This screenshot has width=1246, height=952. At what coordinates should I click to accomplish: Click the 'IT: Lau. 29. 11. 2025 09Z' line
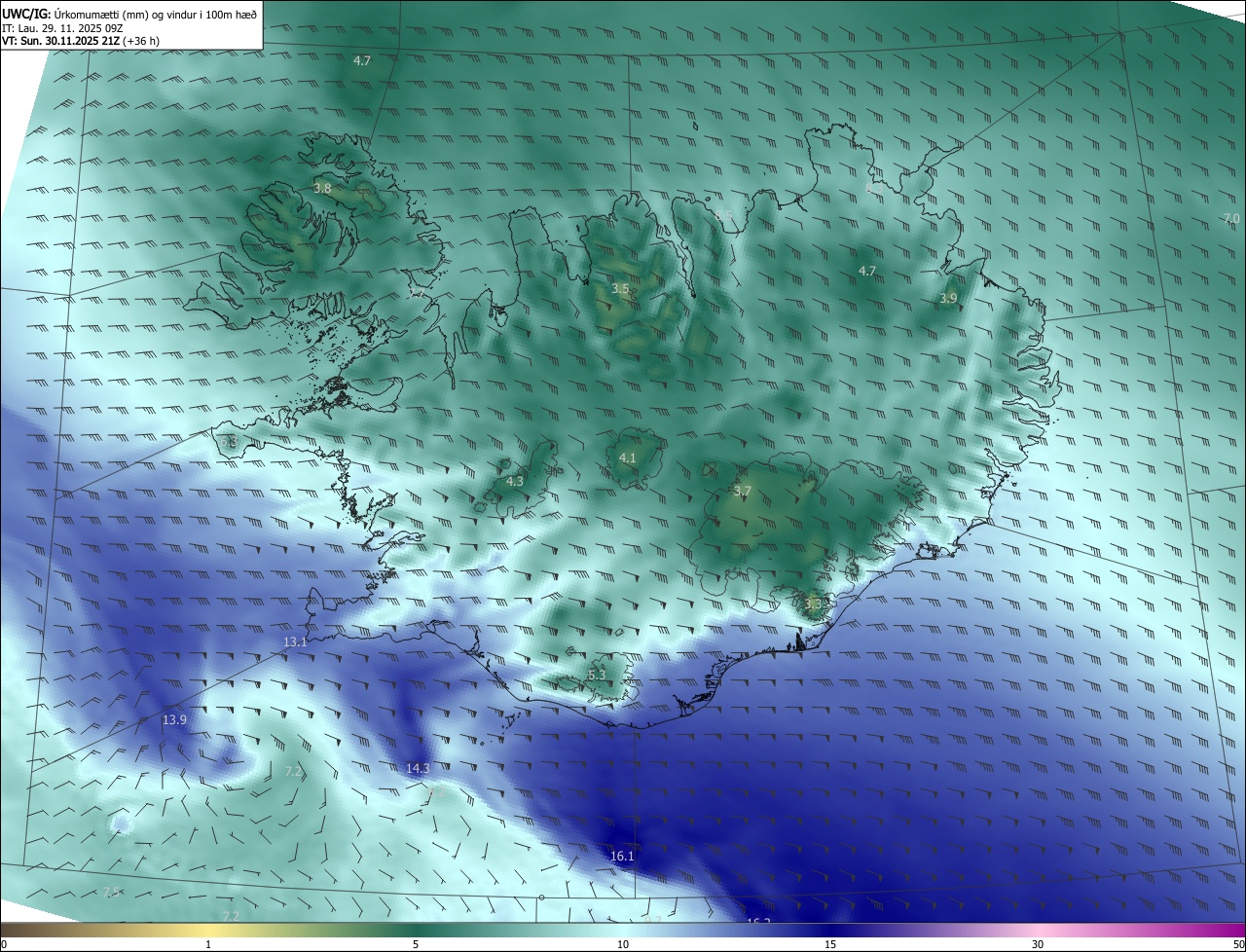click(63, 28)
